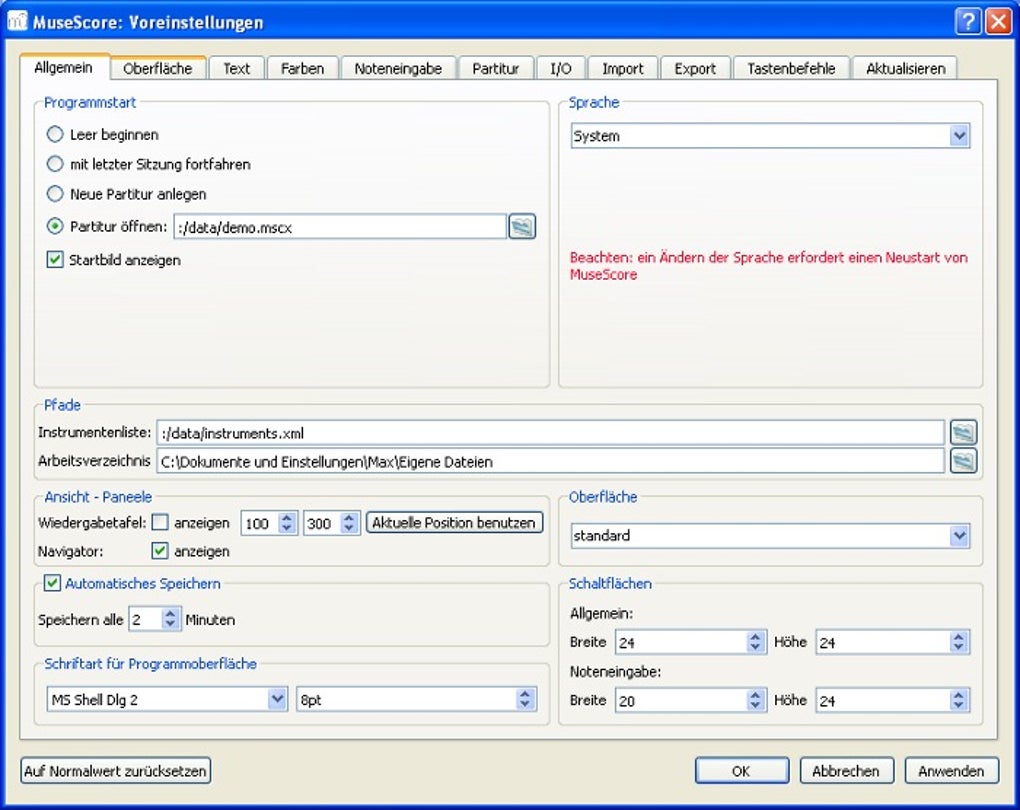
Task: Open the 'MS Shell Dlg 2' font dropdown
Action: point(277,700)
